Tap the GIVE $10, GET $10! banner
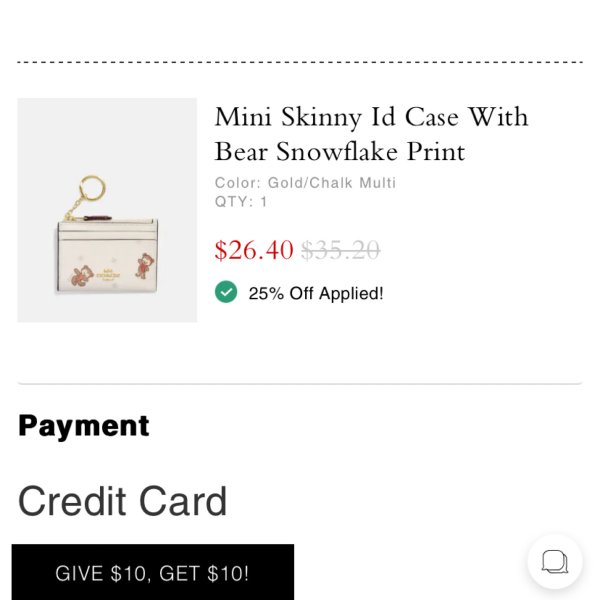Viewport: 600px width, 600px height. pyautogui.click(x=153, y=572)
